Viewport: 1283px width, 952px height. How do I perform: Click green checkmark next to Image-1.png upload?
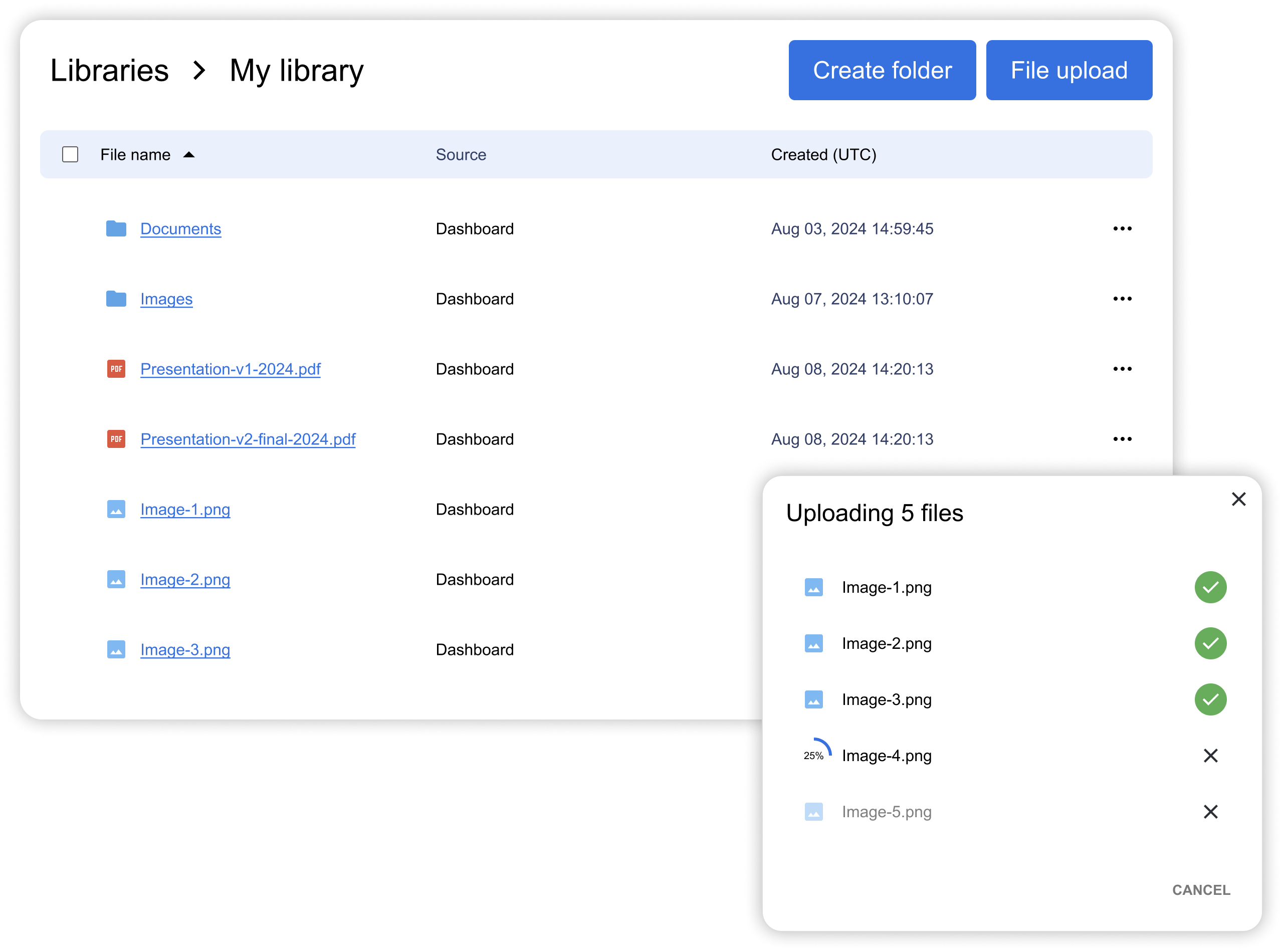(1210, 587)
